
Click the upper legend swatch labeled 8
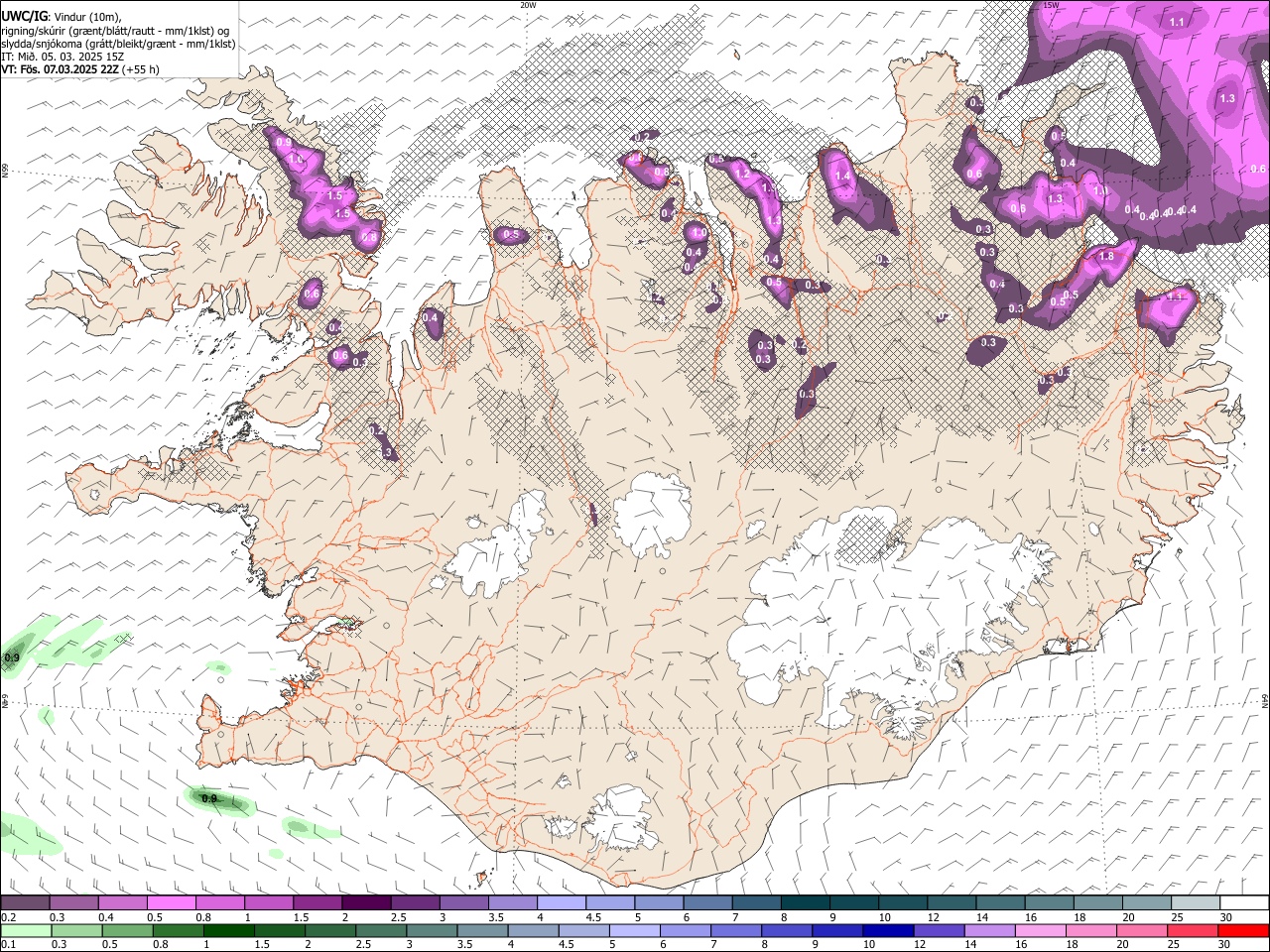click(805, 903)
